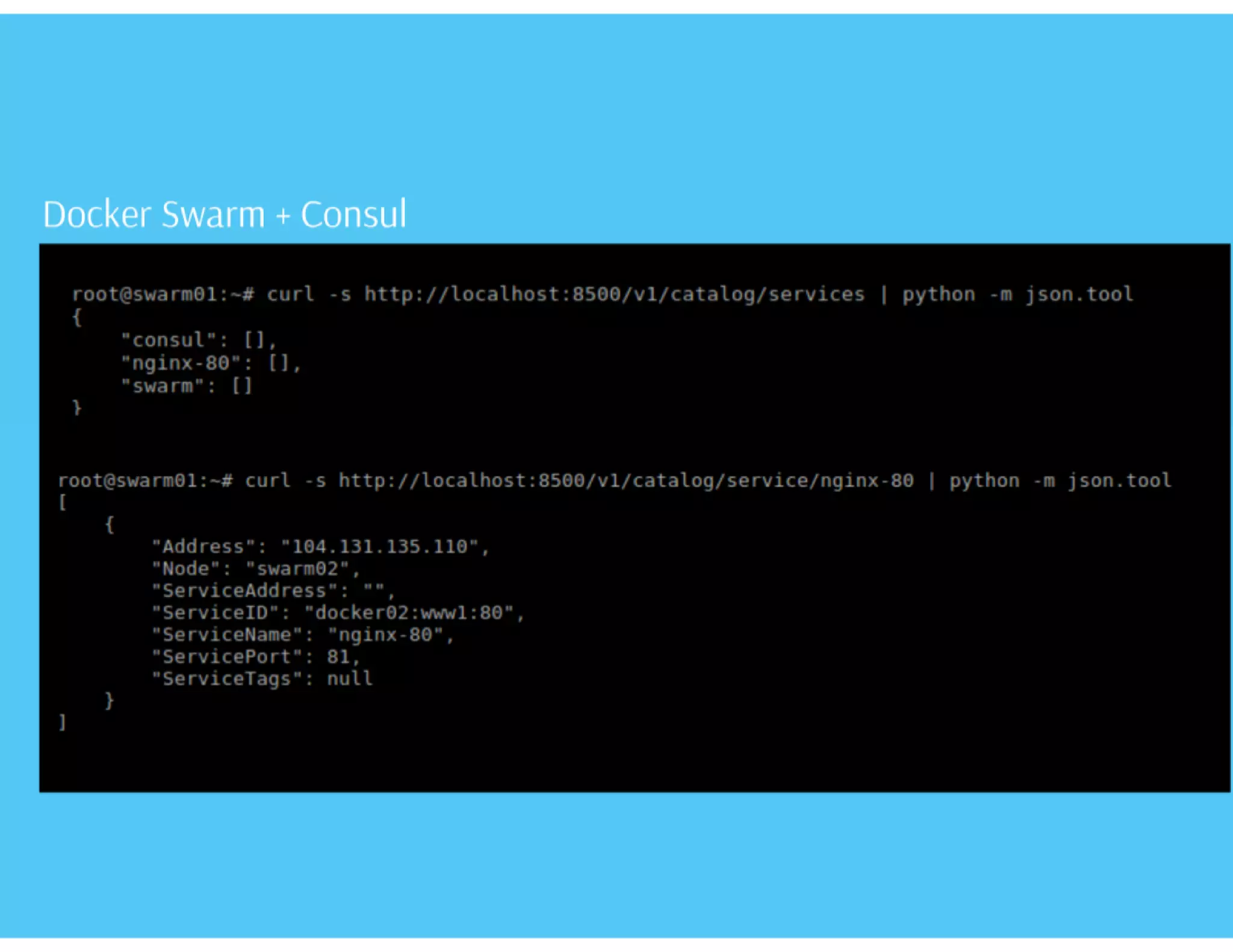Click the ServiceTags null value
Viewport: 1233px width, 952px height.
350,679
